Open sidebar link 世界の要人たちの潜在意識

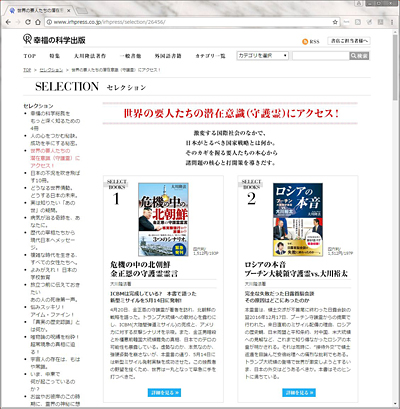(55, 158)
